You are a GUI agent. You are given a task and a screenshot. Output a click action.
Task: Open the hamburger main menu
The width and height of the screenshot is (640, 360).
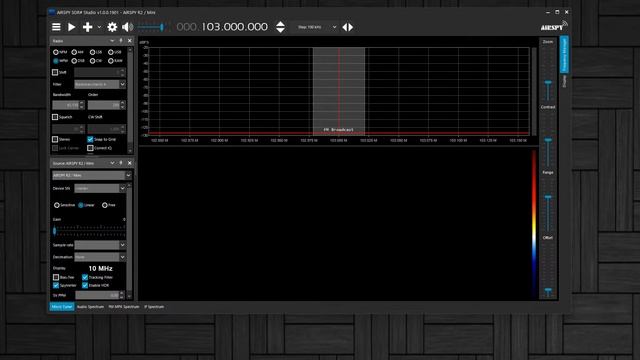pyautogui.click(x=56, y=27)
